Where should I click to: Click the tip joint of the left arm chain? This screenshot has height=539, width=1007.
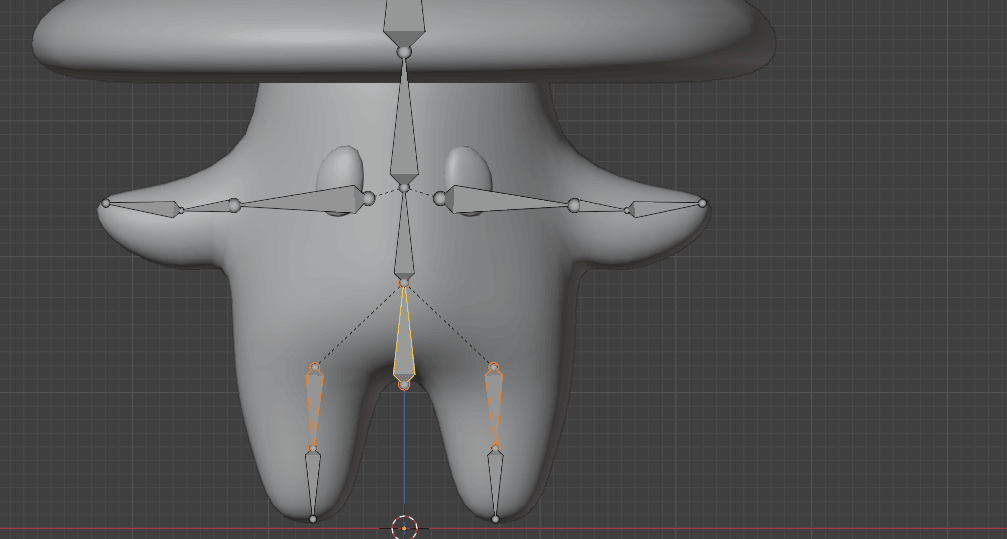coord(105,204)
